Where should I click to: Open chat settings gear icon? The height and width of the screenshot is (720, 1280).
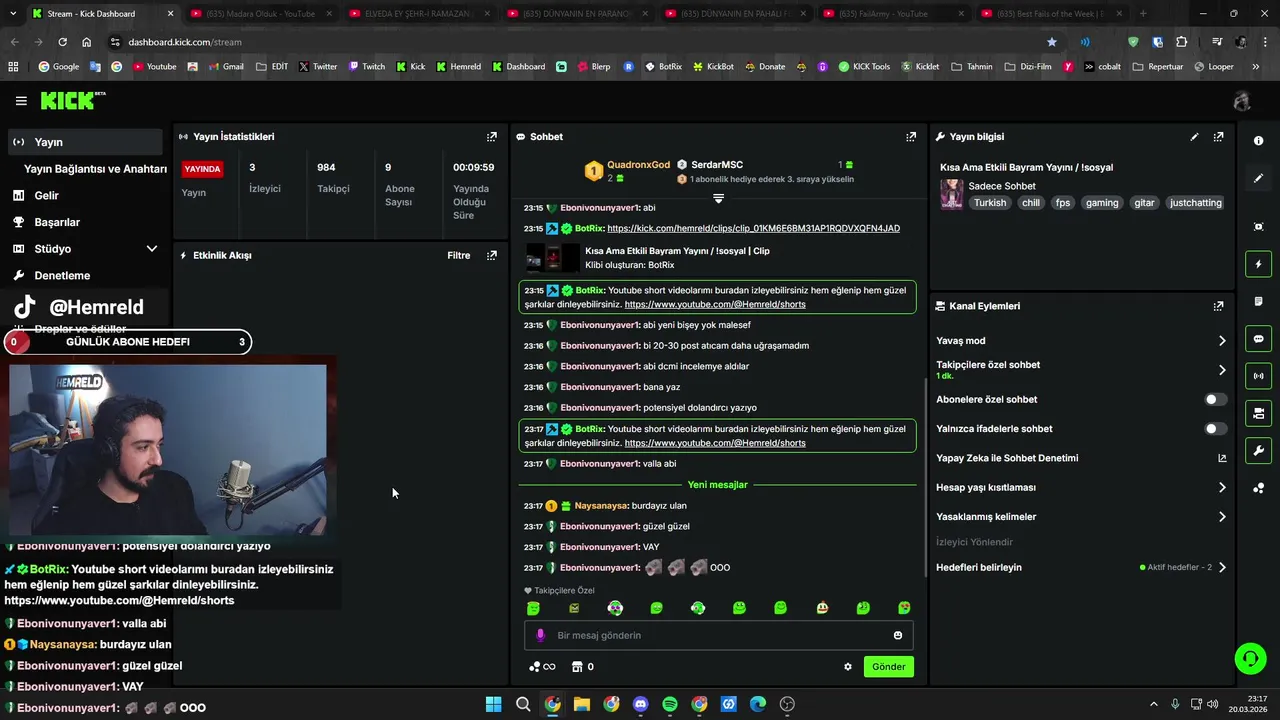848,667
